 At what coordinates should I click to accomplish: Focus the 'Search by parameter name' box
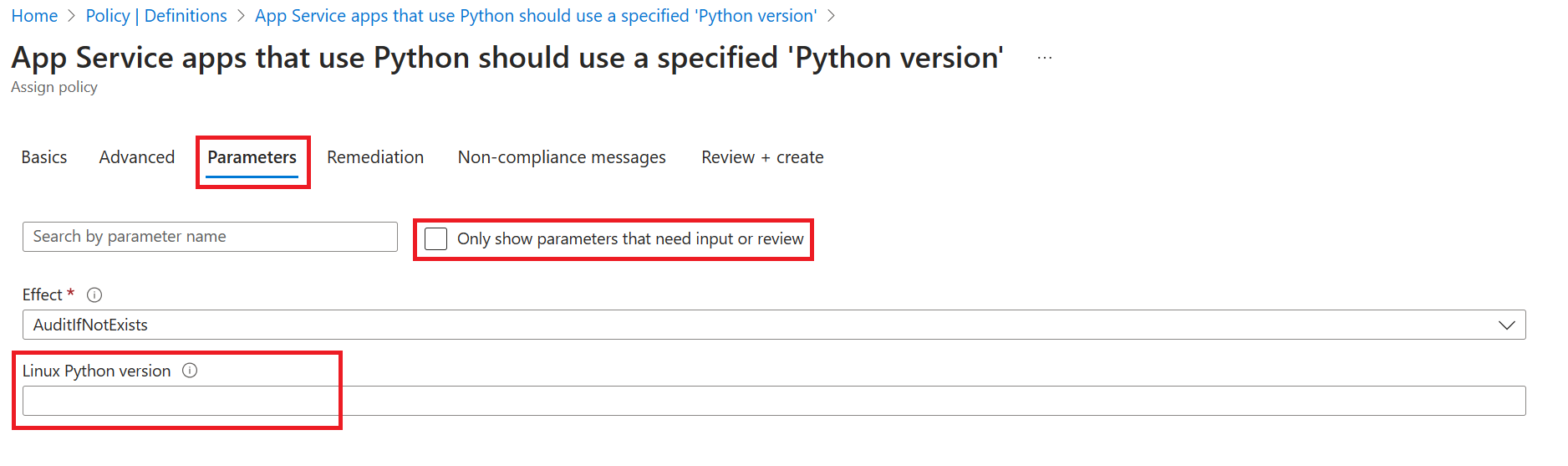(209, 237)
